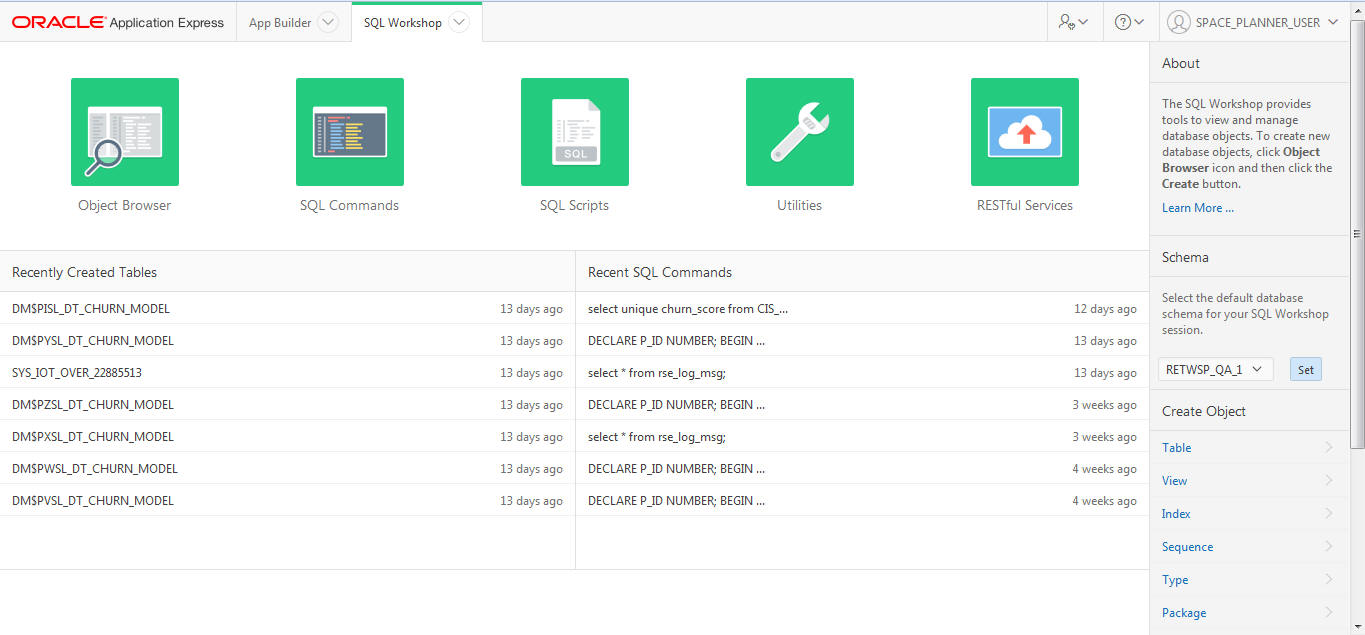Click the chevron next to Table
The height and width of the screenshot is (635, 1365).
pyautogui.click(x=1329, y=447)
